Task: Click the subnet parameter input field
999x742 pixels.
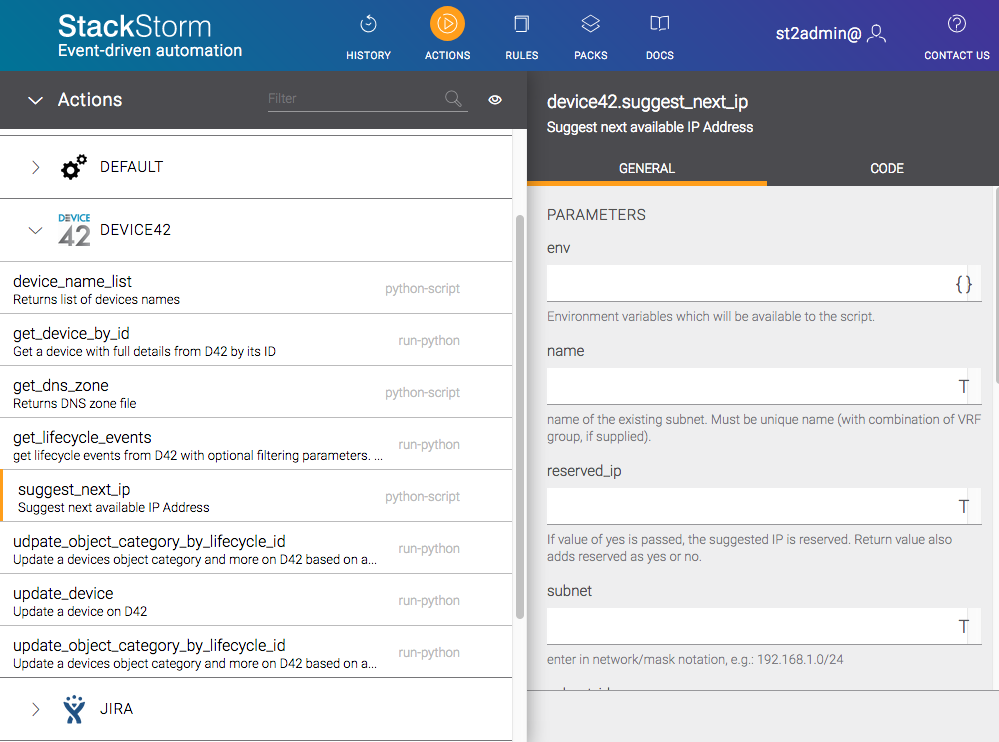Action: pyautogui.click(x=764, y=626)
